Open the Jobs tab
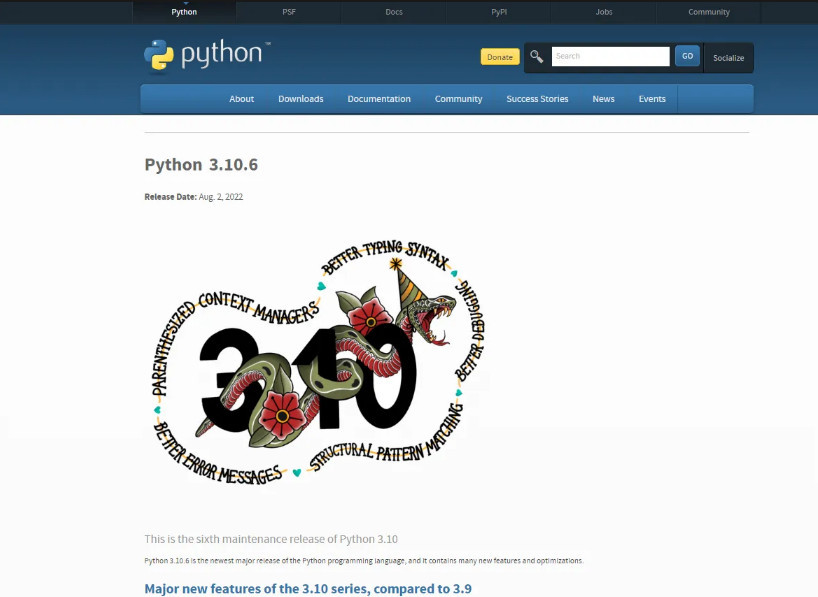Viewport: 818px width, 597px height. pos(604,12)
